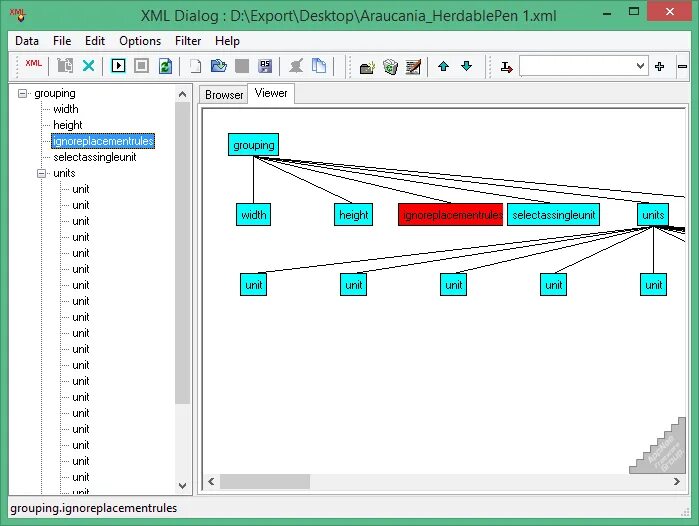Click the status bar path grouping.ignoreplacementrules
The image size is (699, 526).
tap(94, 508)
